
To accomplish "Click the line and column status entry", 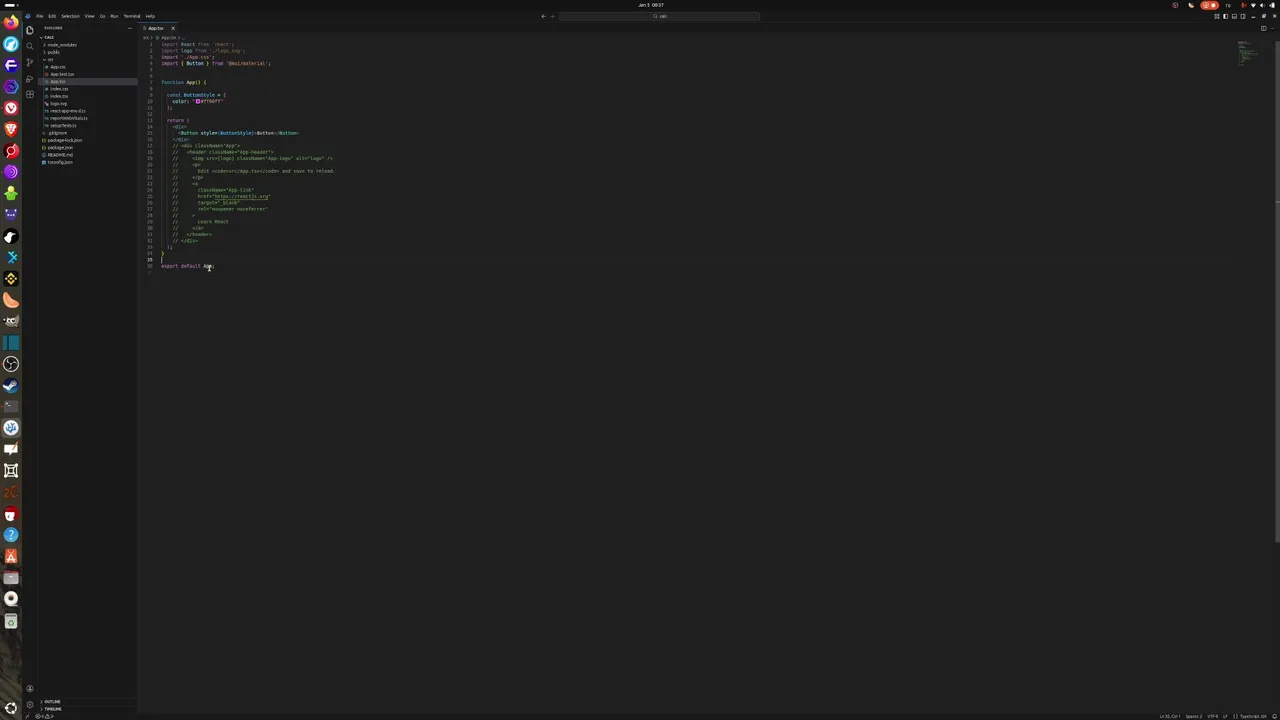I will tap(1170, 716).
